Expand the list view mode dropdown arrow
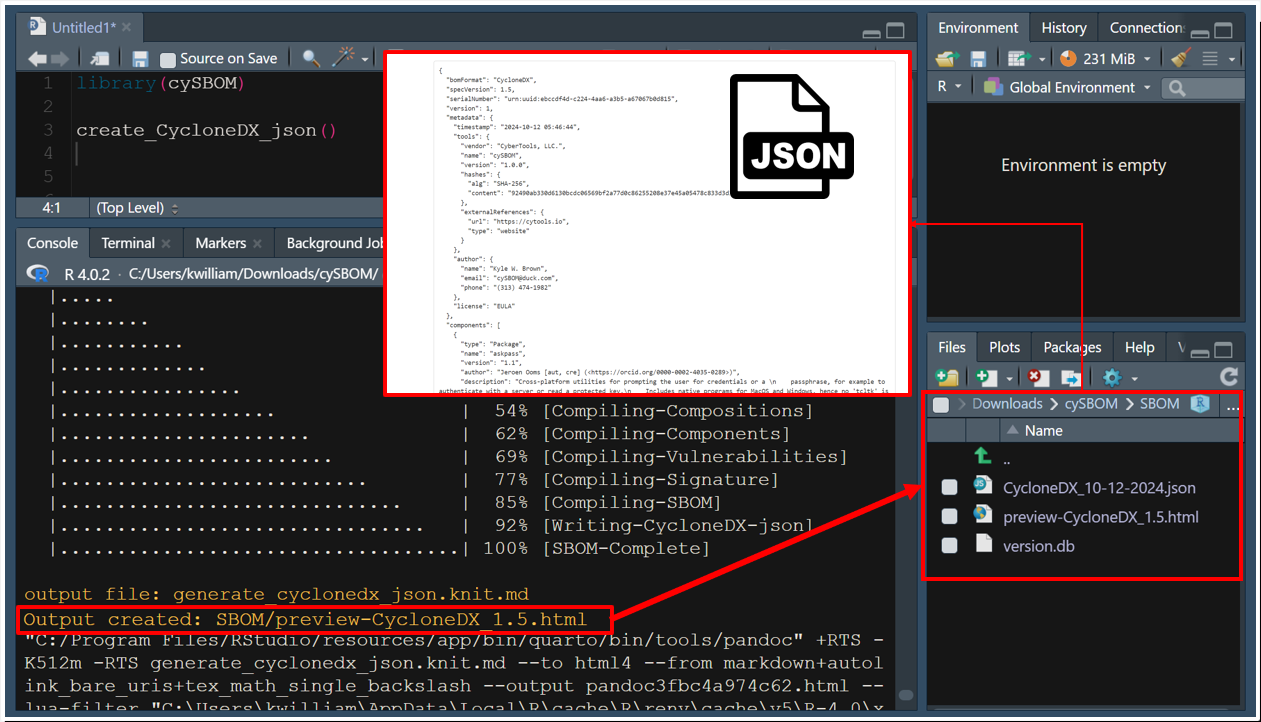The height and width of the screenshot is (722, 1261). [1233, 60]
